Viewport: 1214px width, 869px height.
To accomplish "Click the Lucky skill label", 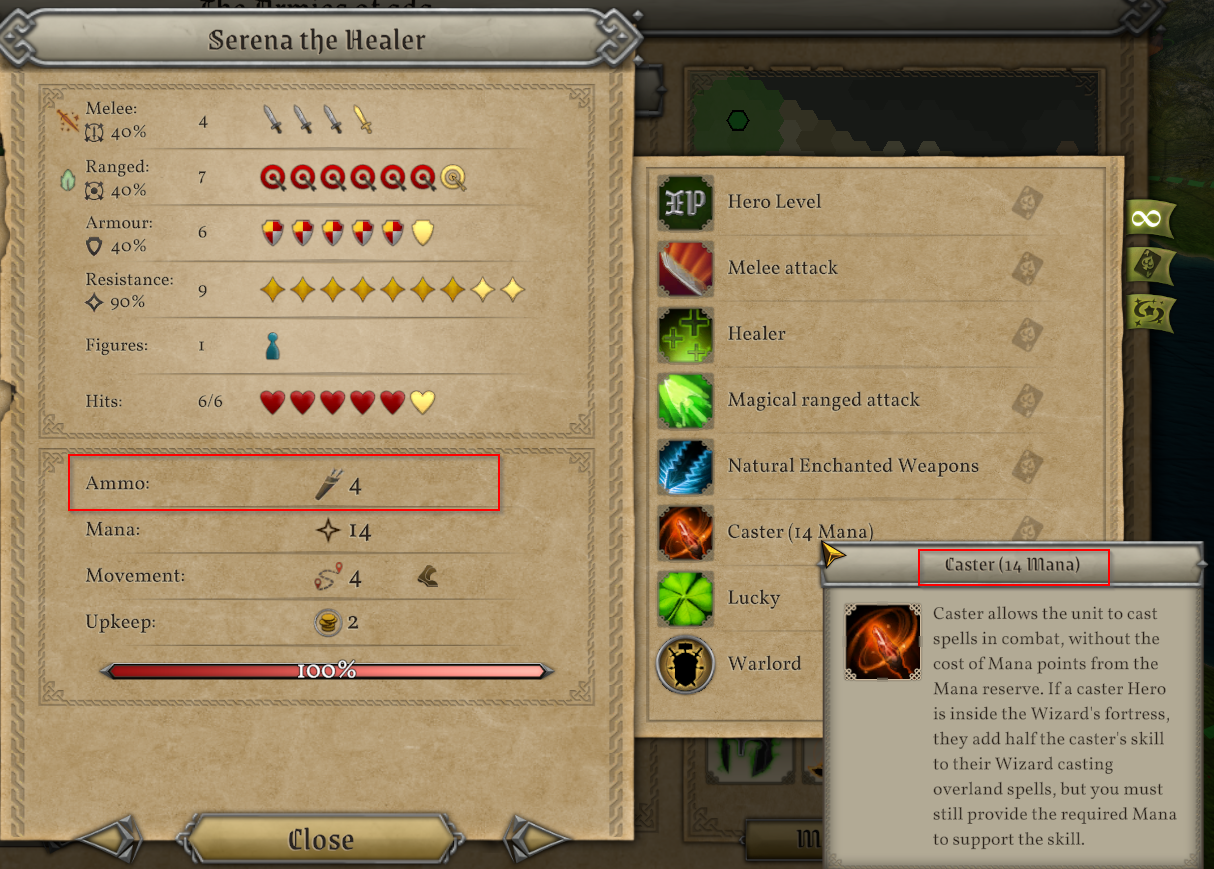I will tap(754, 598).
